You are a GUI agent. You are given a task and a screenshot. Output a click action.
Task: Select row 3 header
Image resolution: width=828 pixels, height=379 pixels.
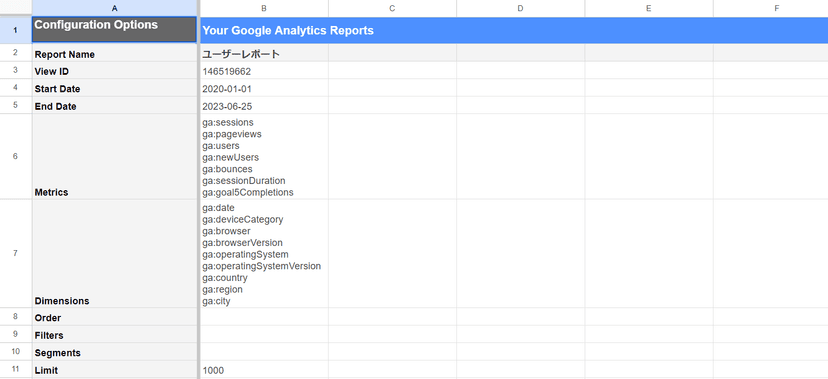click(15, 70)
